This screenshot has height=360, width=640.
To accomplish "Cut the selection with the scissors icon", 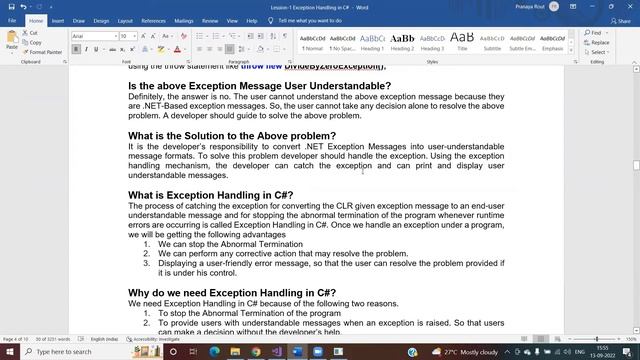I will (x=30, y=33).
